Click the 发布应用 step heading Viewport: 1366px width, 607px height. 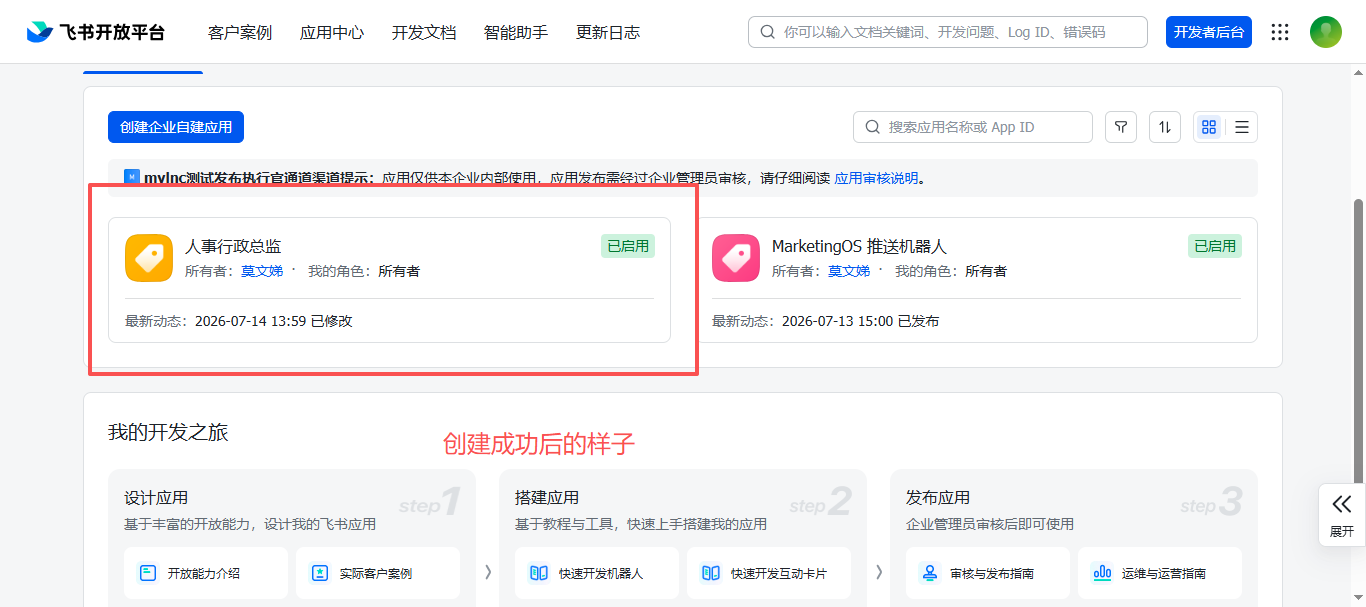938,498
